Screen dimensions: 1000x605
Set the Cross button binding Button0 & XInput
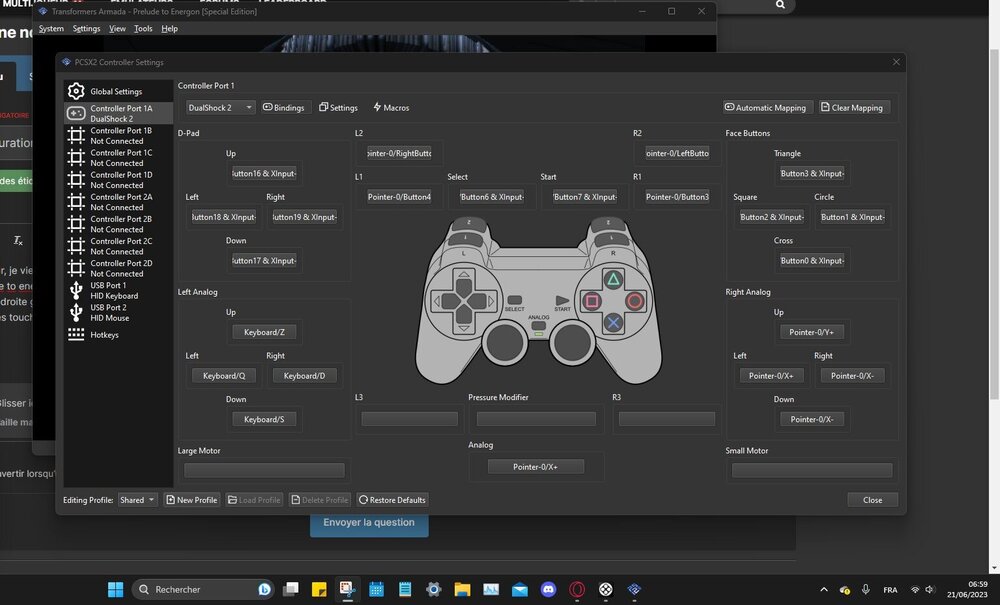812,260
